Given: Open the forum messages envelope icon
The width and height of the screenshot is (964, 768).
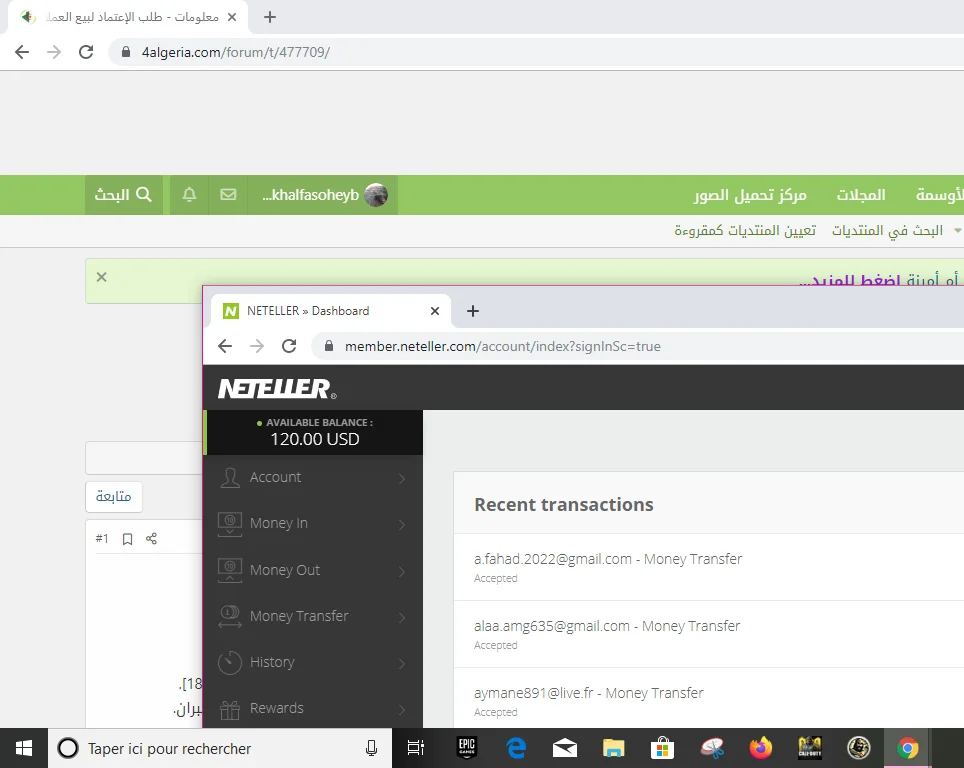Looking at the screenshot, I should [228, 195].
